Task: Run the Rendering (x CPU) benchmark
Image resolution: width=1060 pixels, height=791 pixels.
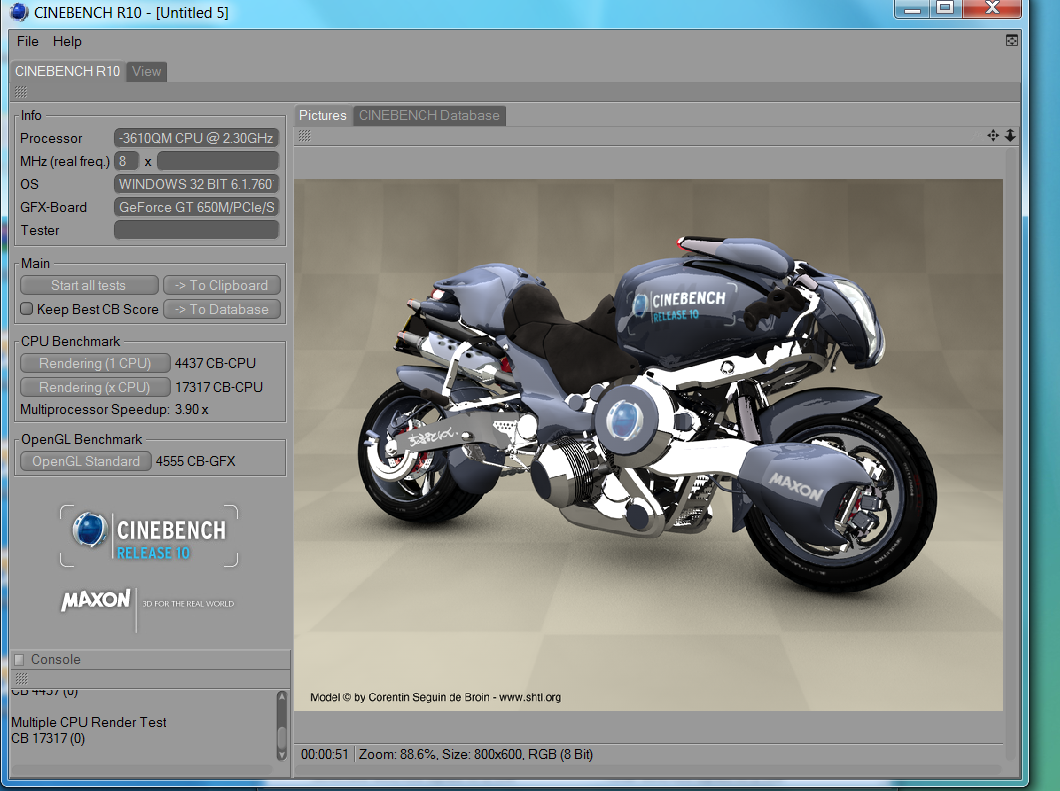Action: point(95,387)
